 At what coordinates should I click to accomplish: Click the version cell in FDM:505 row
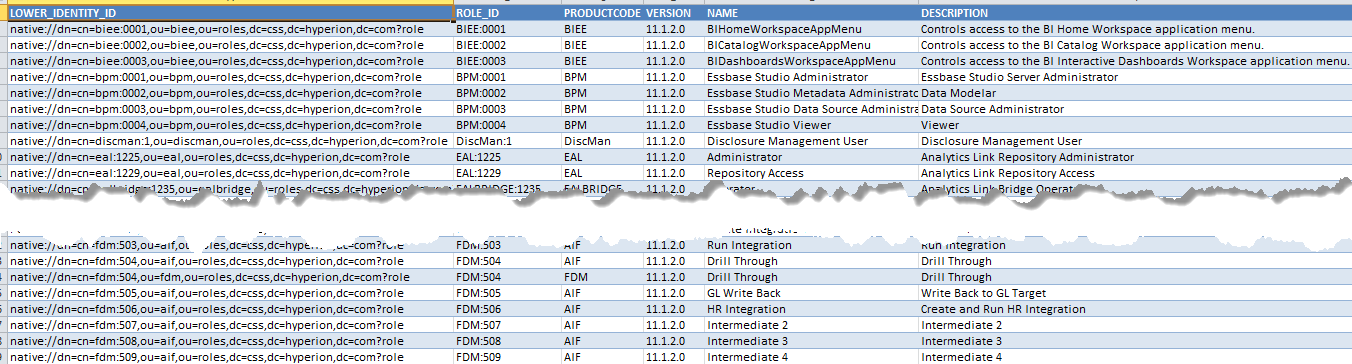673,294
